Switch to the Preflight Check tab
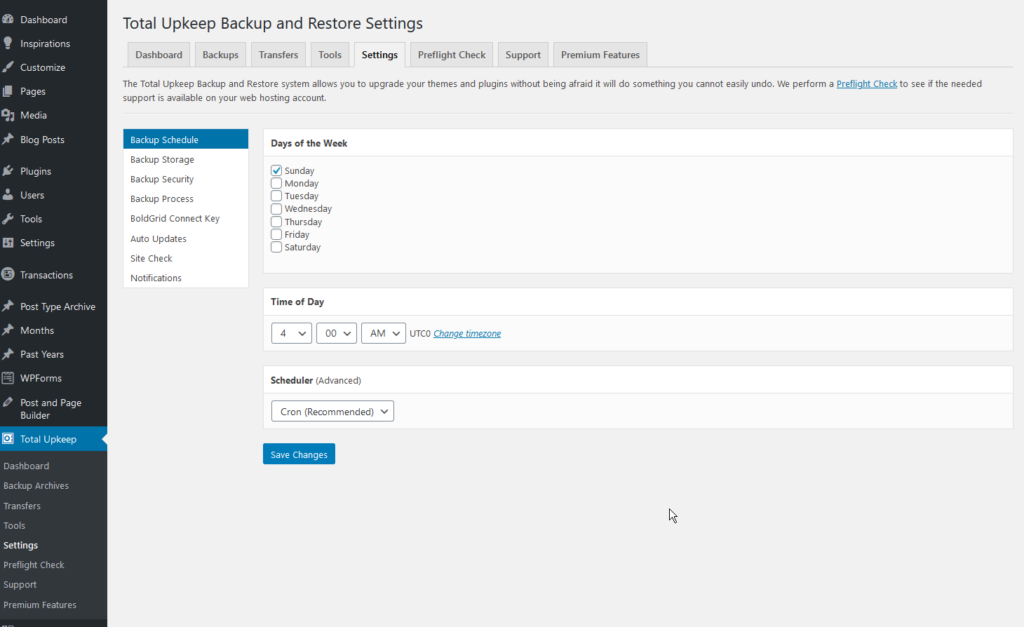This screenshot has height=627, width=1024. tap(451, 55)
